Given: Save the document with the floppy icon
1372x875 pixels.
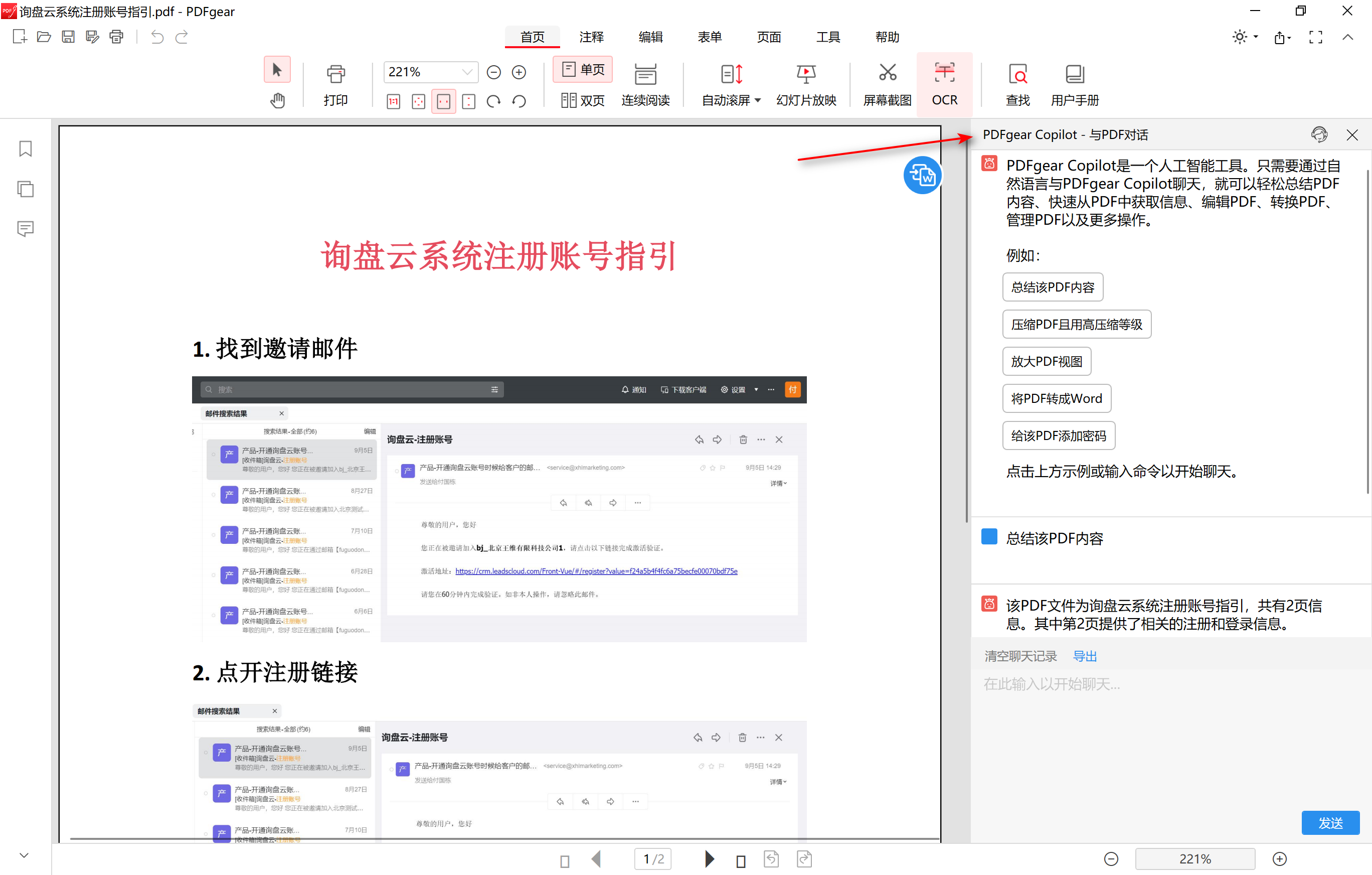Looking at the screenshot, I should click(x=68, y=37).
